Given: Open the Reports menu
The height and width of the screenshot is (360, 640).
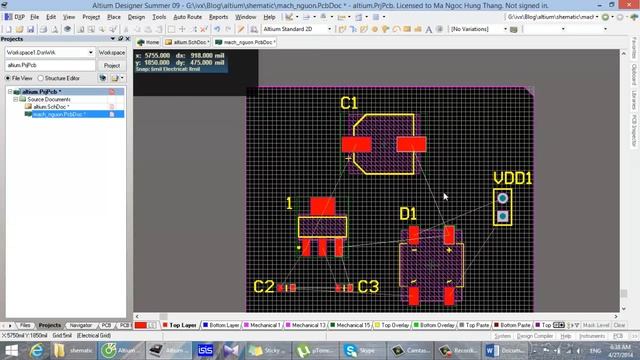Looking at the screenshot, I should coord(218,17).
